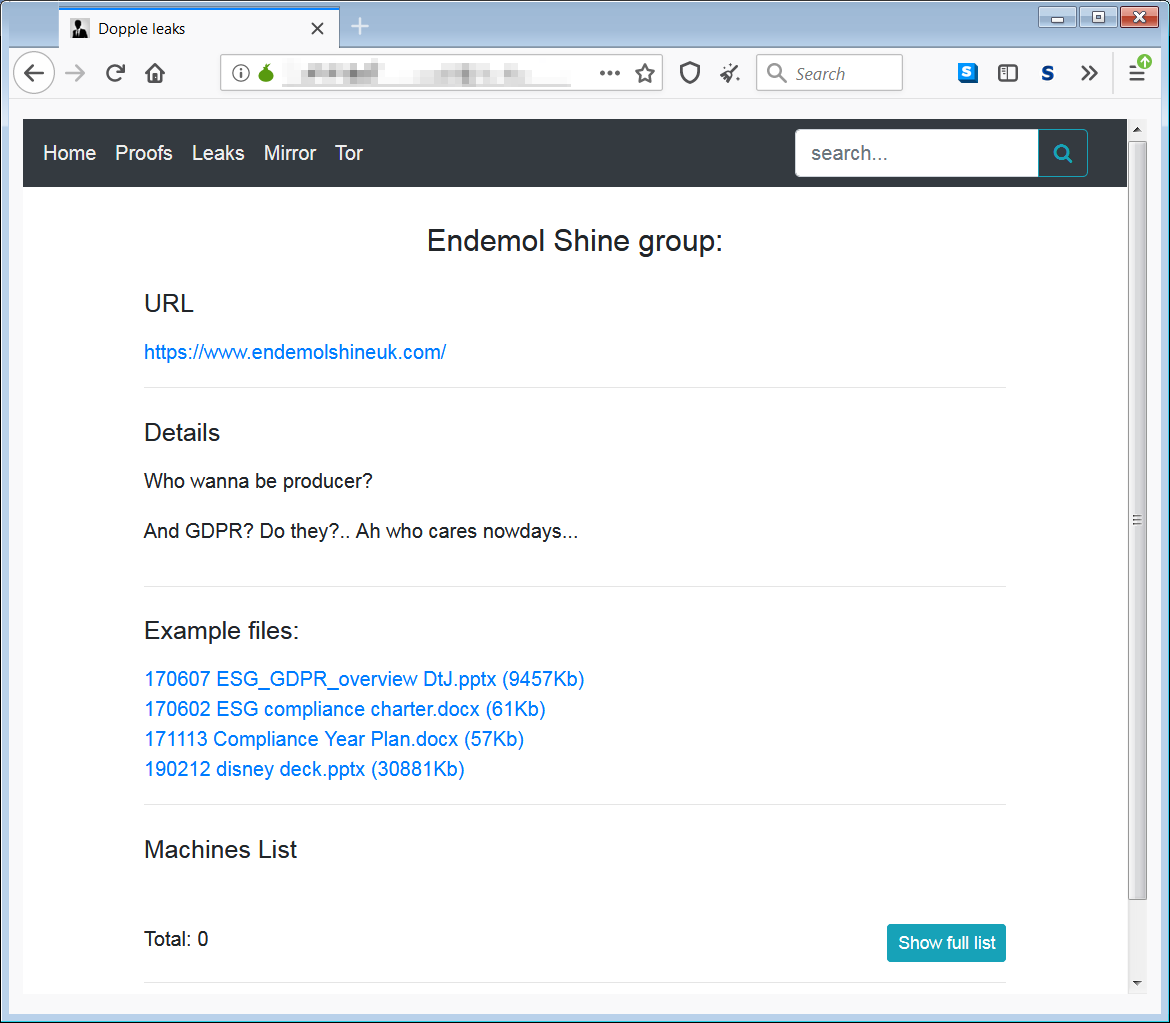This screenshot has width=1170, height=1023.
Task: Click the Endemol Shine group heading
Action: tap(575, 241)
